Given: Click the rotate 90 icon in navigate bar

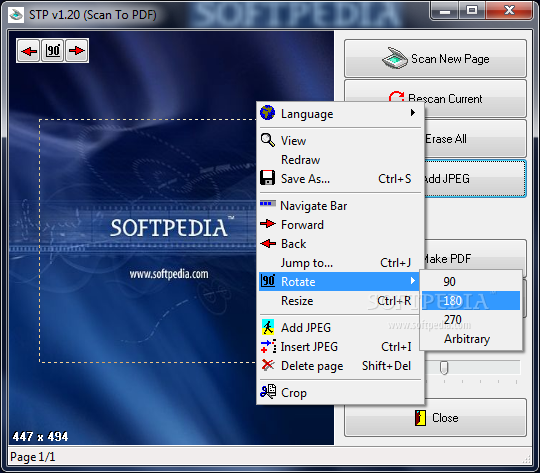Looking at the screenshot, I should [x=53, y=51].
